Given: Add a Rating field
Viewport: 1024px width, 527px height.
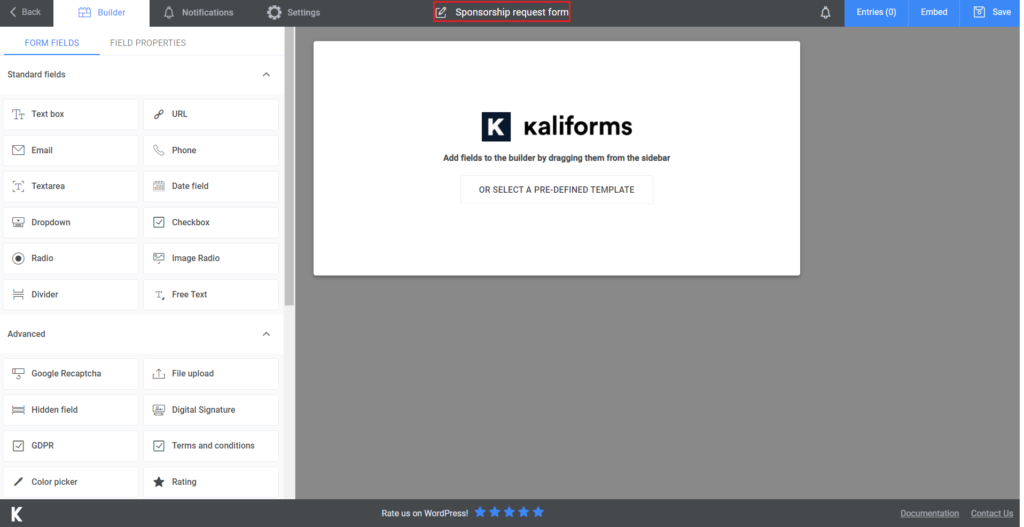Looking at the screenshot, I should click(x=211, y=482).
